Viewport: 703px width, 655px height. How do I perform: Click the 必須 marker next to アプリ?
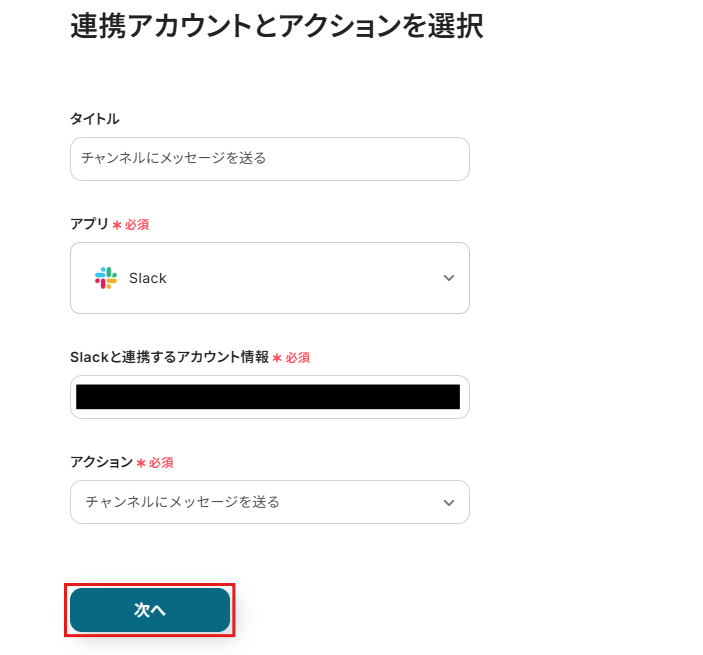click(137, 225)
